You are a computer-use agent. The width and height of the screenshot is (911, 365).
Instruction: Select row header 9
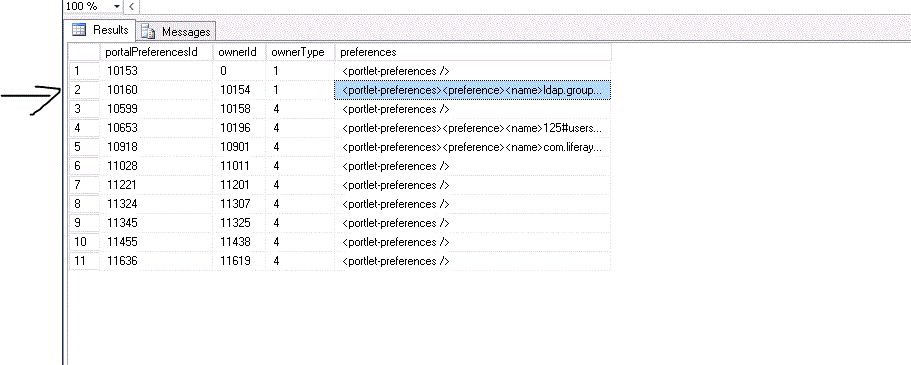tap(84, 223)
